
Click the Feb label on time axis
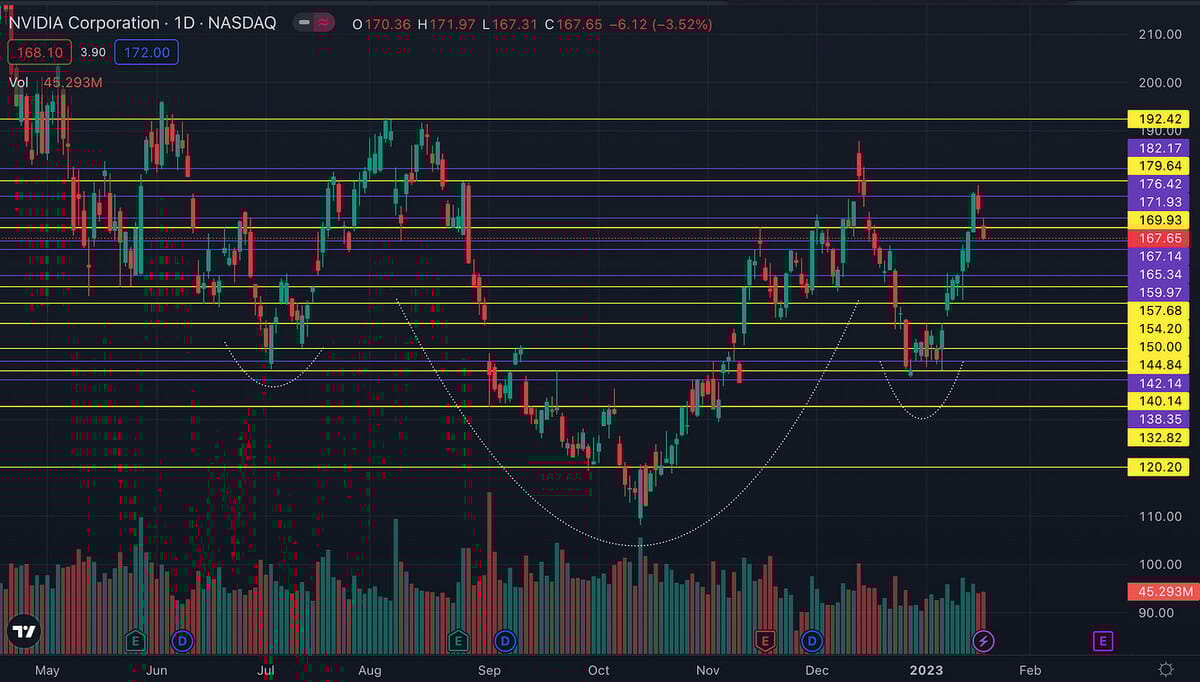(1030, 669)
